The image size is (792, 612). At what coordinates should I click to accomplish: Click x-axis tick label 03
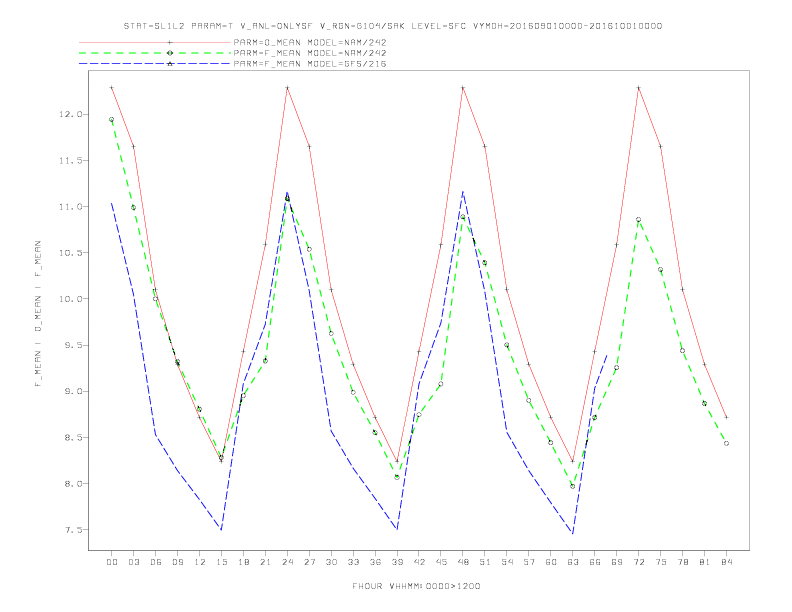click(x=133, y=562)
